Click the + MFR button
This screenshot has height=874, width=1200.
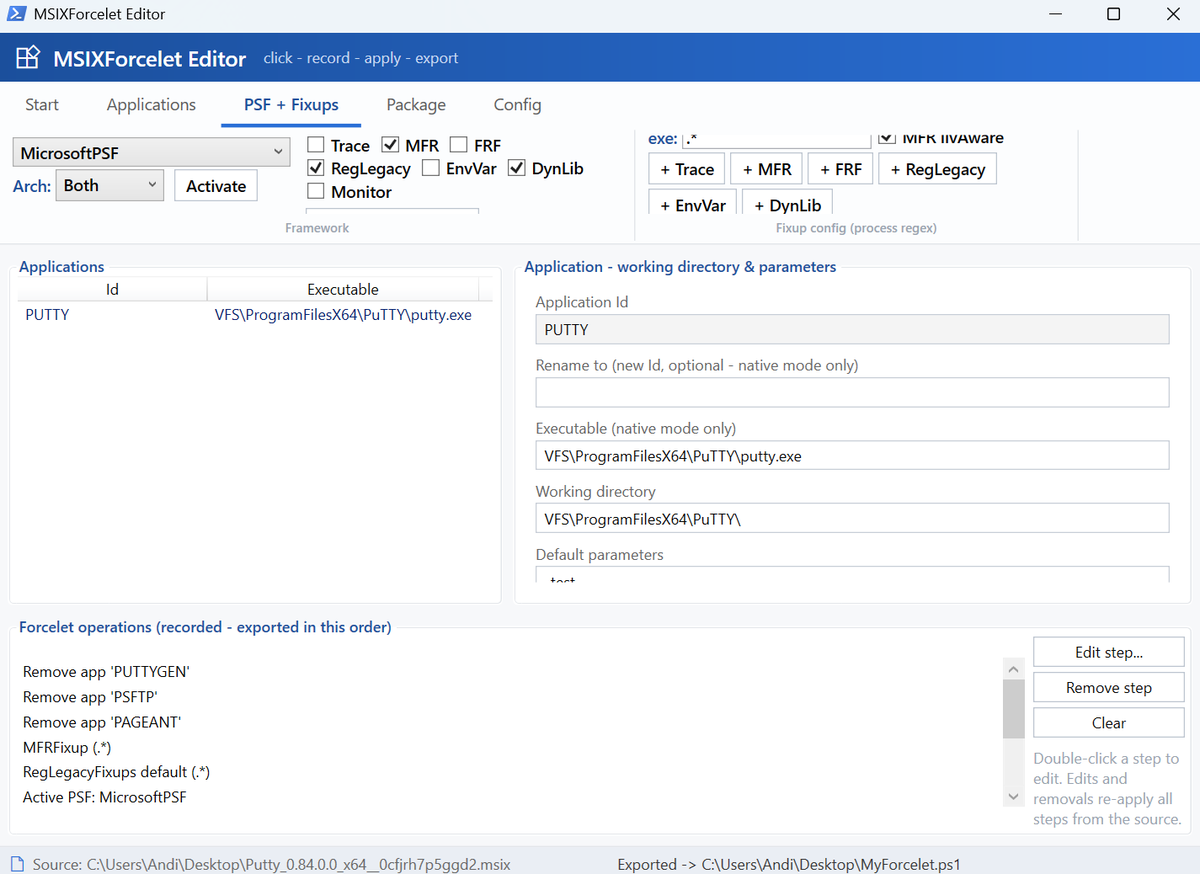pos(767,169)
